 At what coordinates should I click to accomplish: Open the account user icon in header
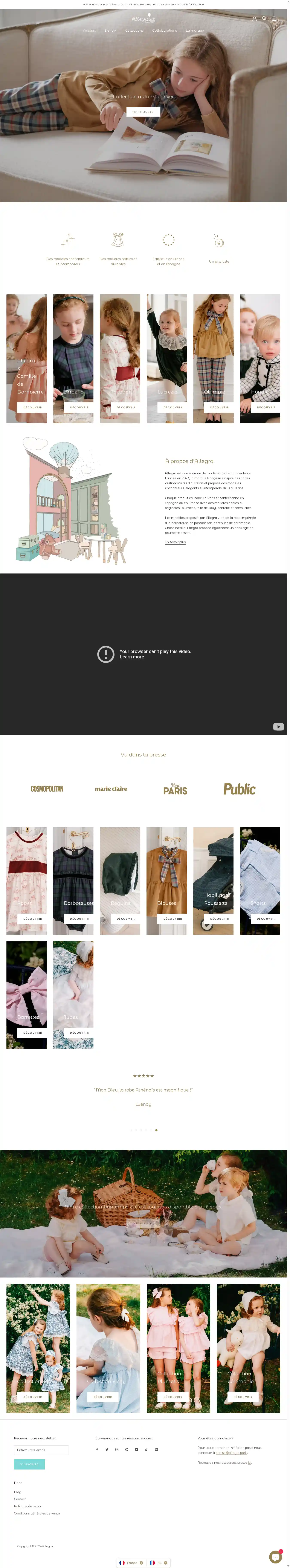pyautogui.click(x=254, y=19)
